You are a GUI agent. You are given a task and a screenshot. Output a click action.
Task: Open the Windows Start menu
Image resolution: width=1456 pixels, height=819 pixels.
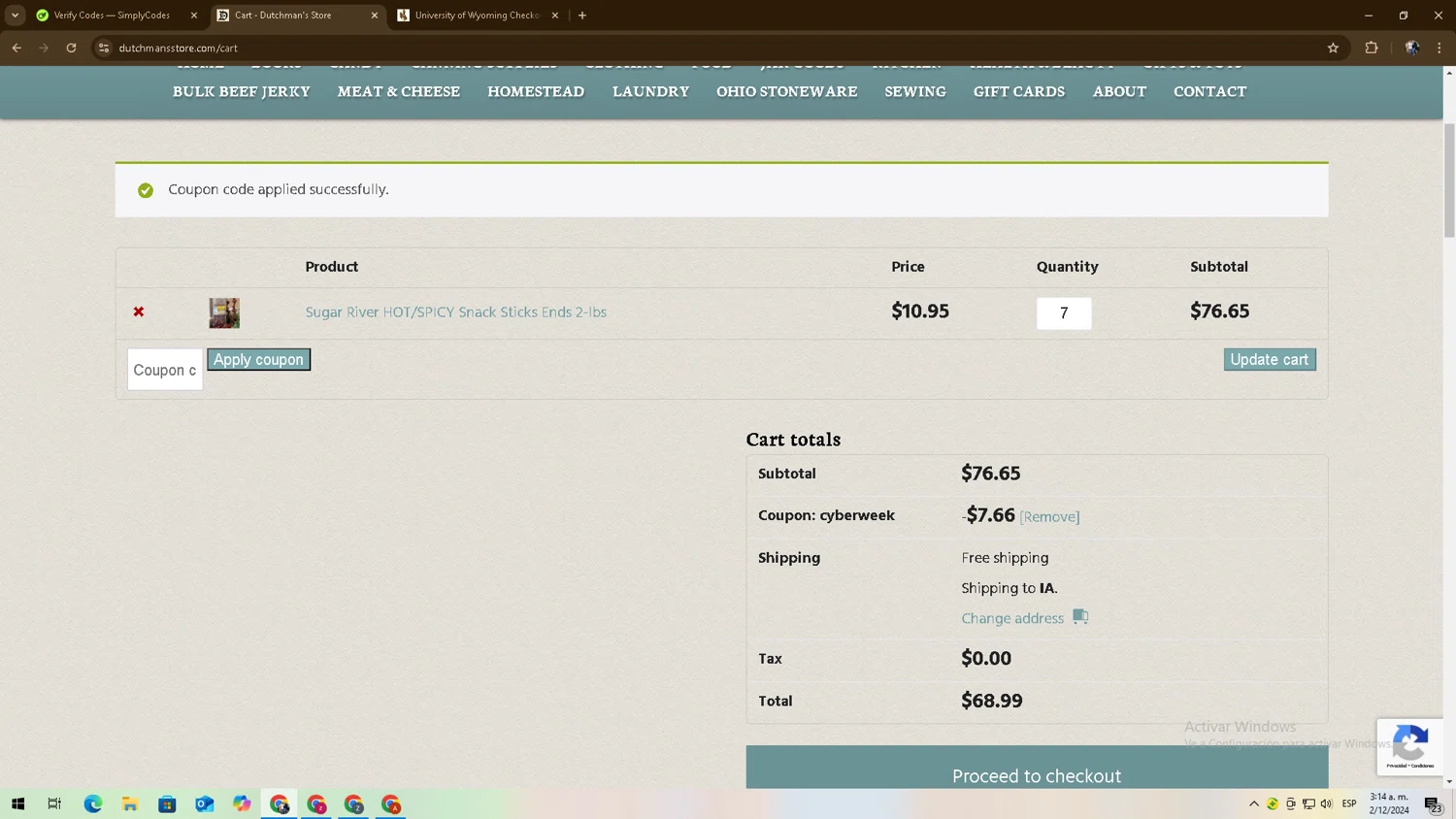point(17,803)
